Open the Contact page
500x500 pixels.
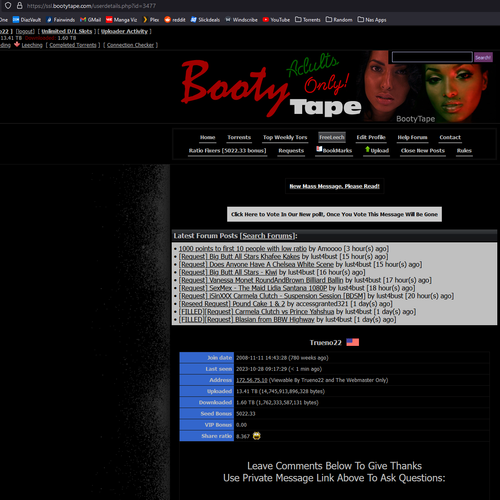click(450, 137)
